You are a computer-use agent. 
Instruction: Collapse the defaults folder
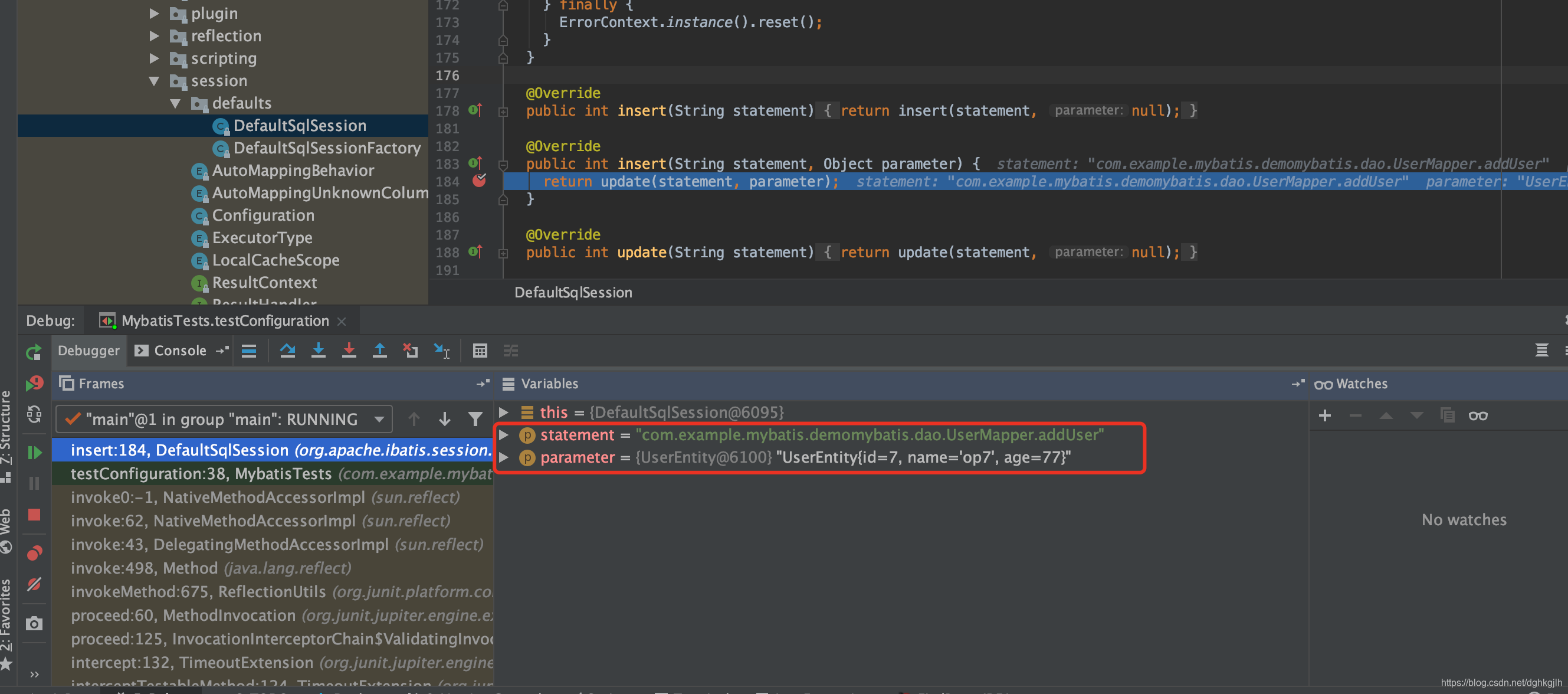(175, 103)
